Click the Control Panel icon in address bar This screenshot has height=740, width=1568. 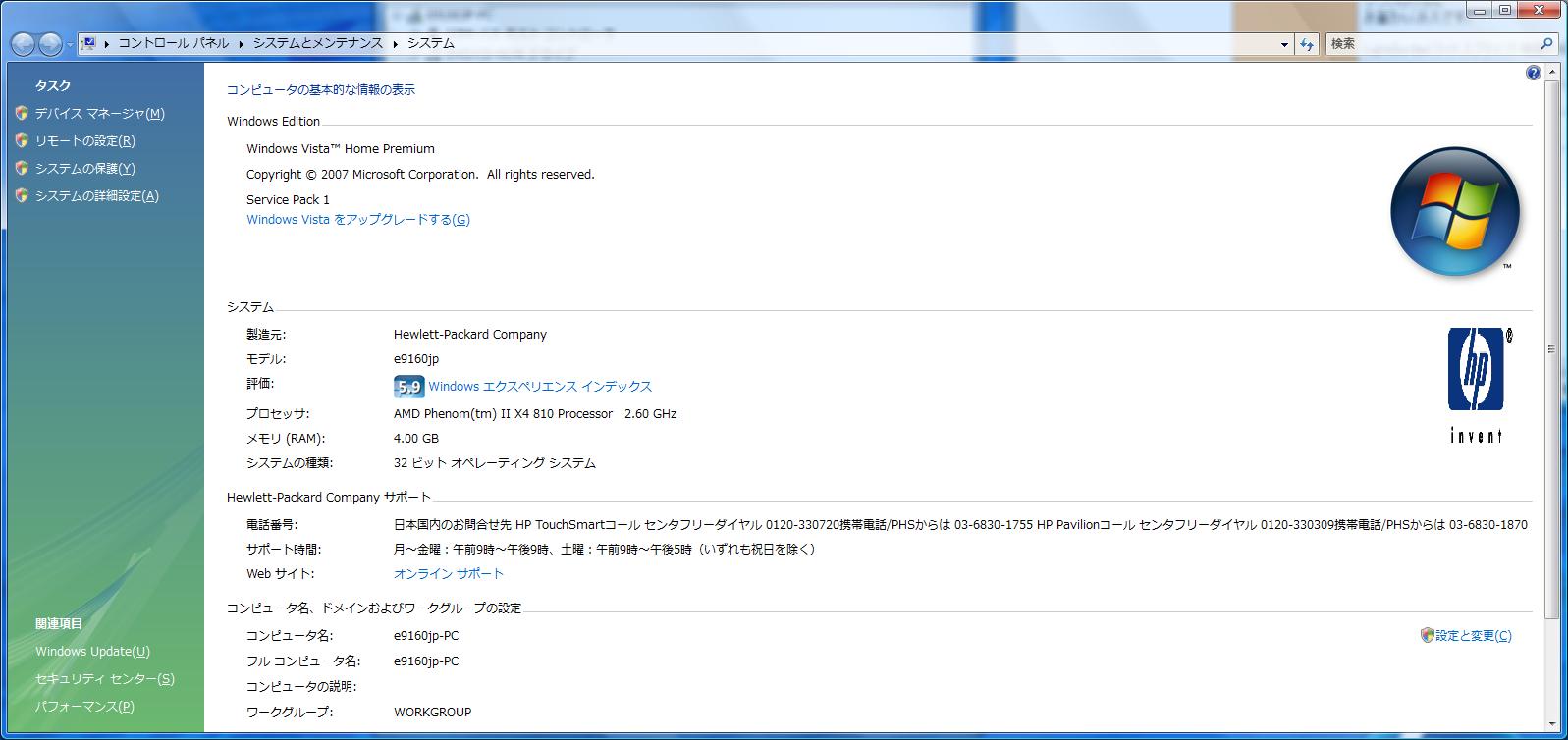click(x=88, y=43)
